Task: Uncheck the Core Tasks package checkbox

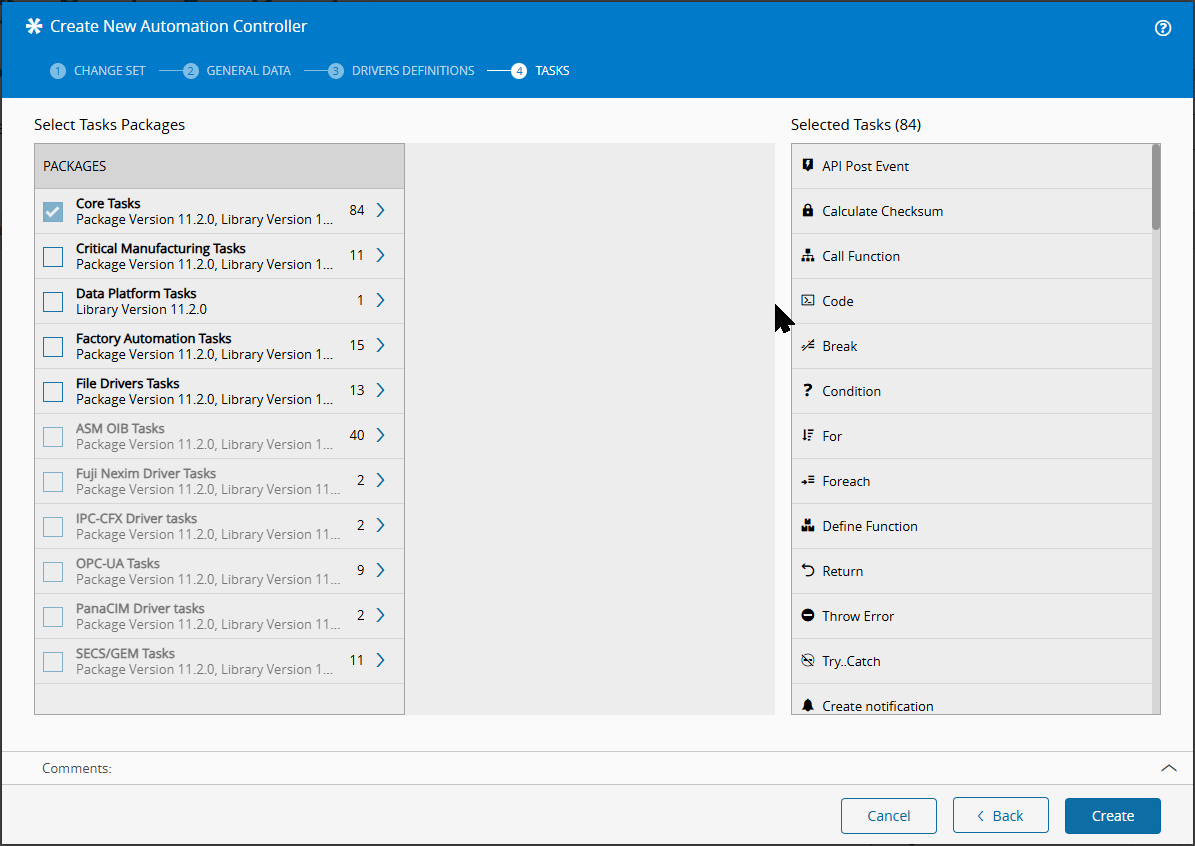Action: click(x=53, y=212)
